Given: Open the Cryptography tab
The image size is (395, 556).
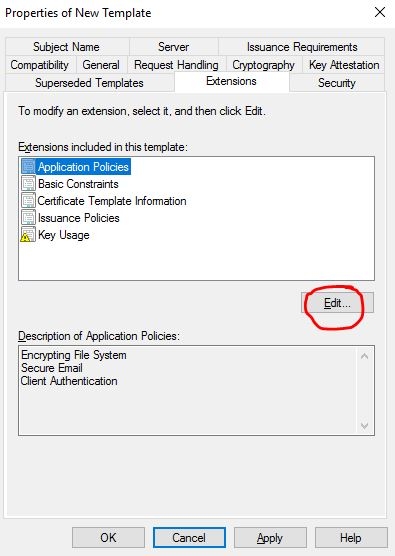Looking at the screenshot, I should click(264, 65).
